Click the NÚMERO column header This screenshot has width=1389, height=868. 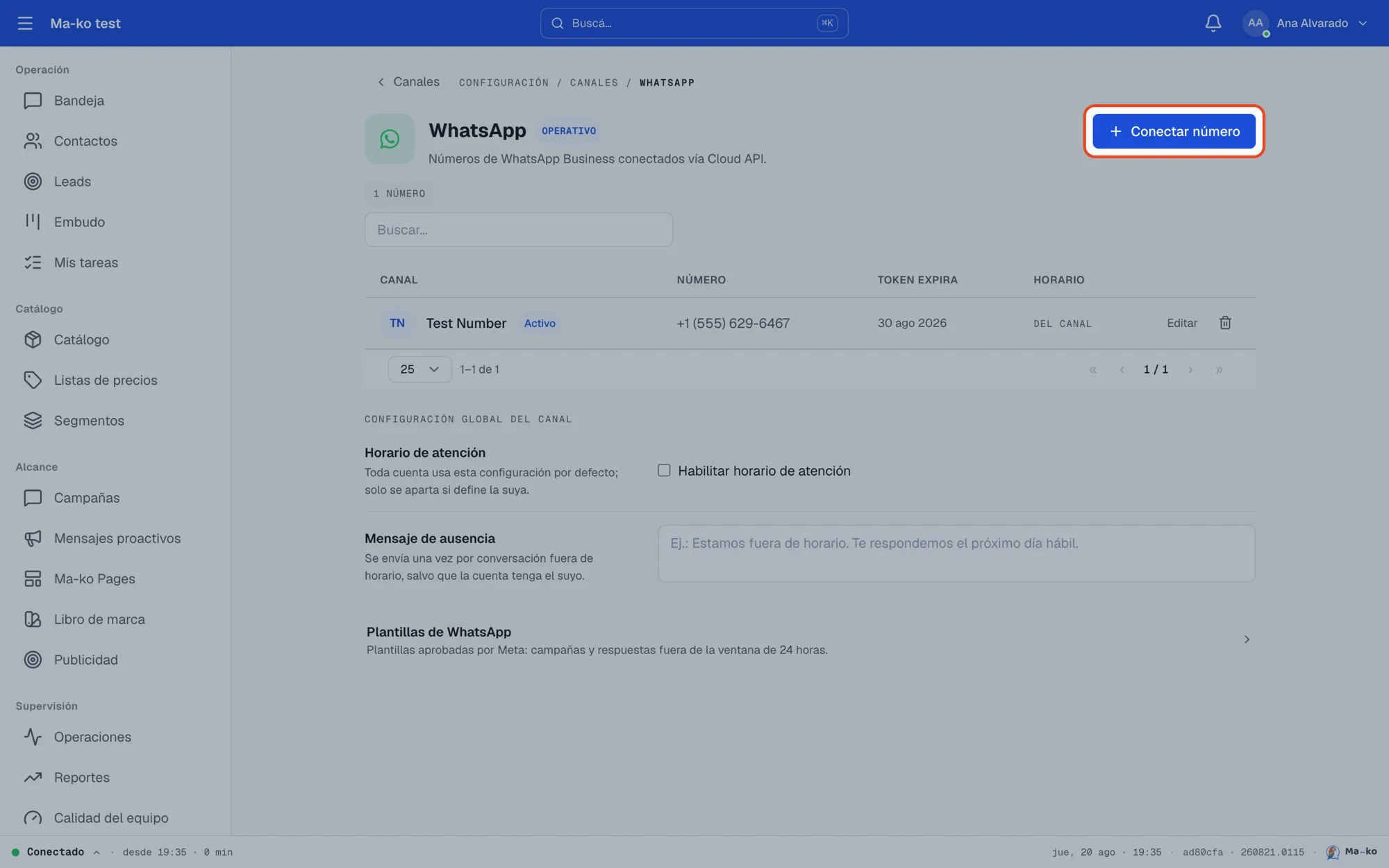click(x=701, y=280)
